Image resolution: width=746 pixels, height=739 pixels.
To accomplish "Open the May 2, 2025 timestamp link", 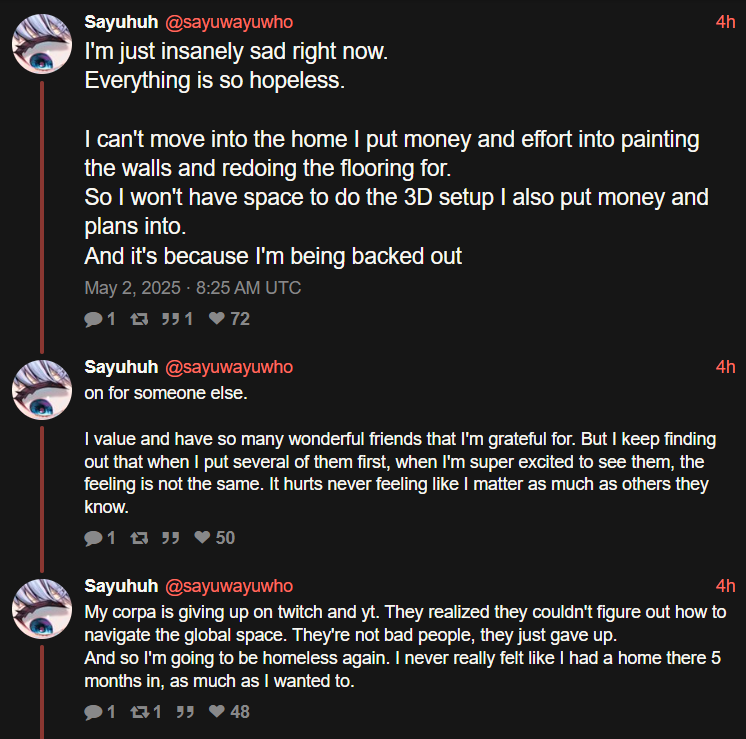I will (192, 288).
